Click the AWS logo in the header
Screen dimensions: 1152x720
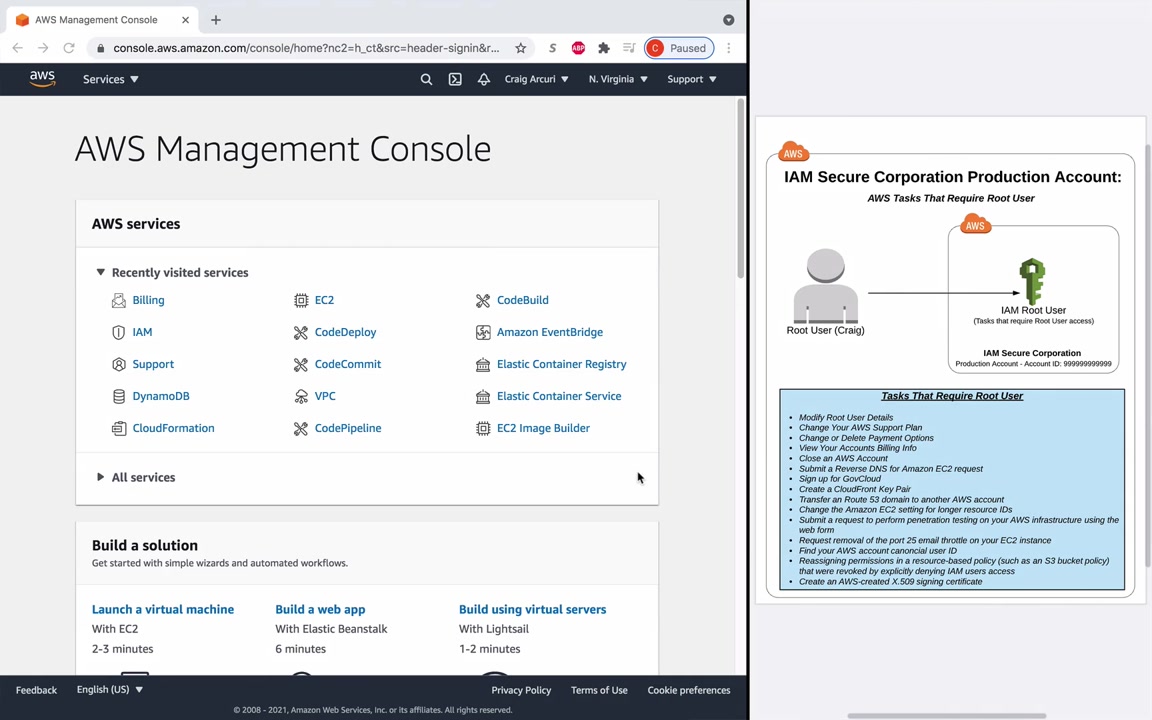[42, 79]
